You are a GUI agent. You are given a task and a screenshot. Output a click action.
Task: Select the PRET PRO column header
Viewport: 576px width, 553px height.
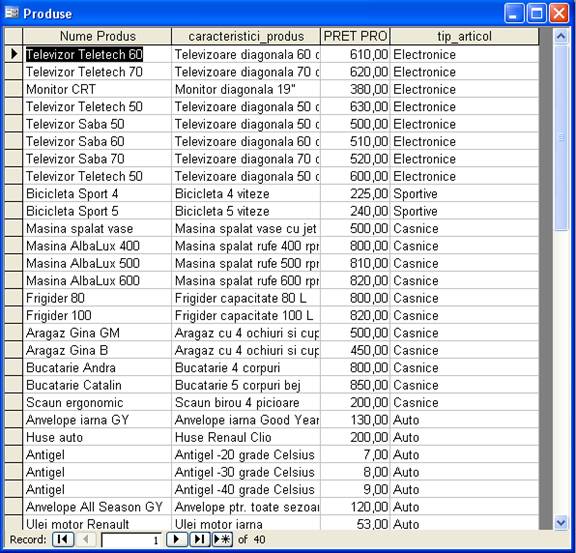point(355,36)
